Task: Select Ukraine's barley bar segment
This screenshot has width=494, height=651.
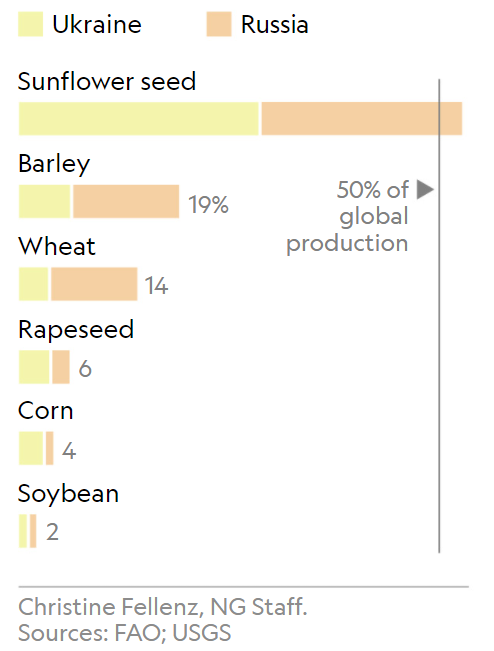Action: [x=44, y=201]
